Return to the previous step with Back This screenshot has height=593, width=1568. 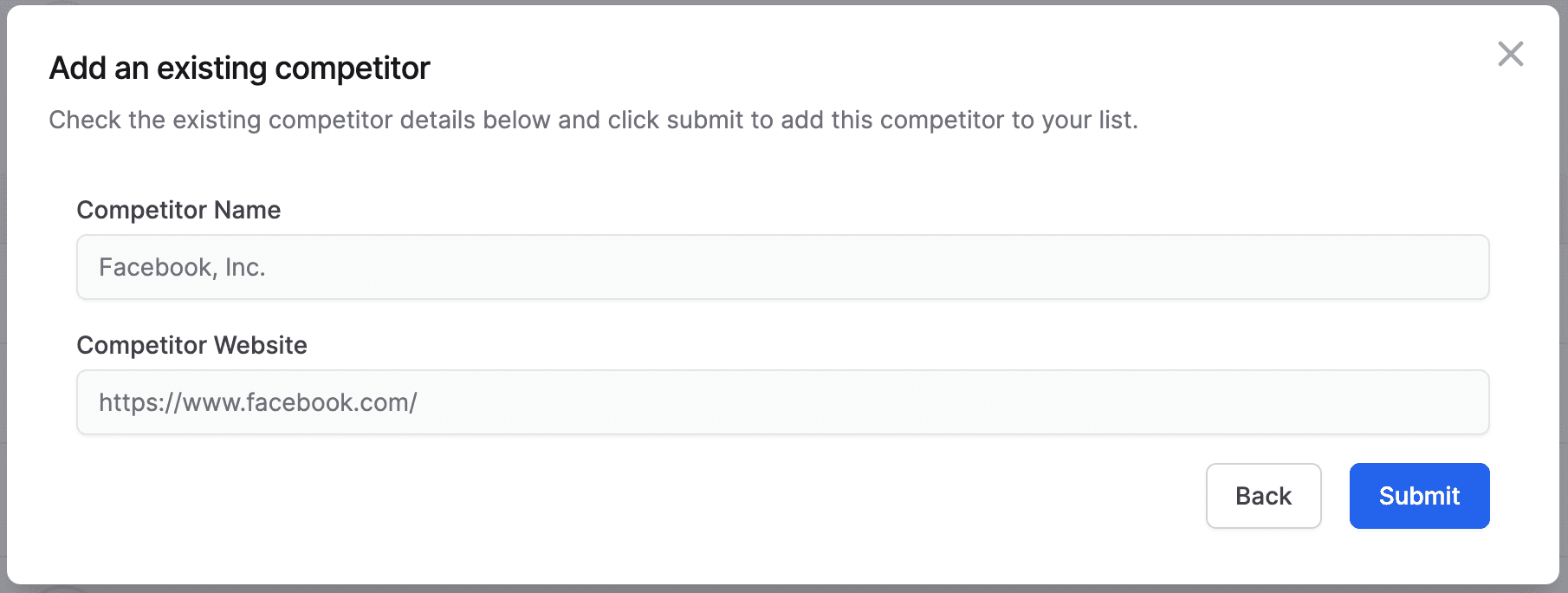pos(1263,496)
